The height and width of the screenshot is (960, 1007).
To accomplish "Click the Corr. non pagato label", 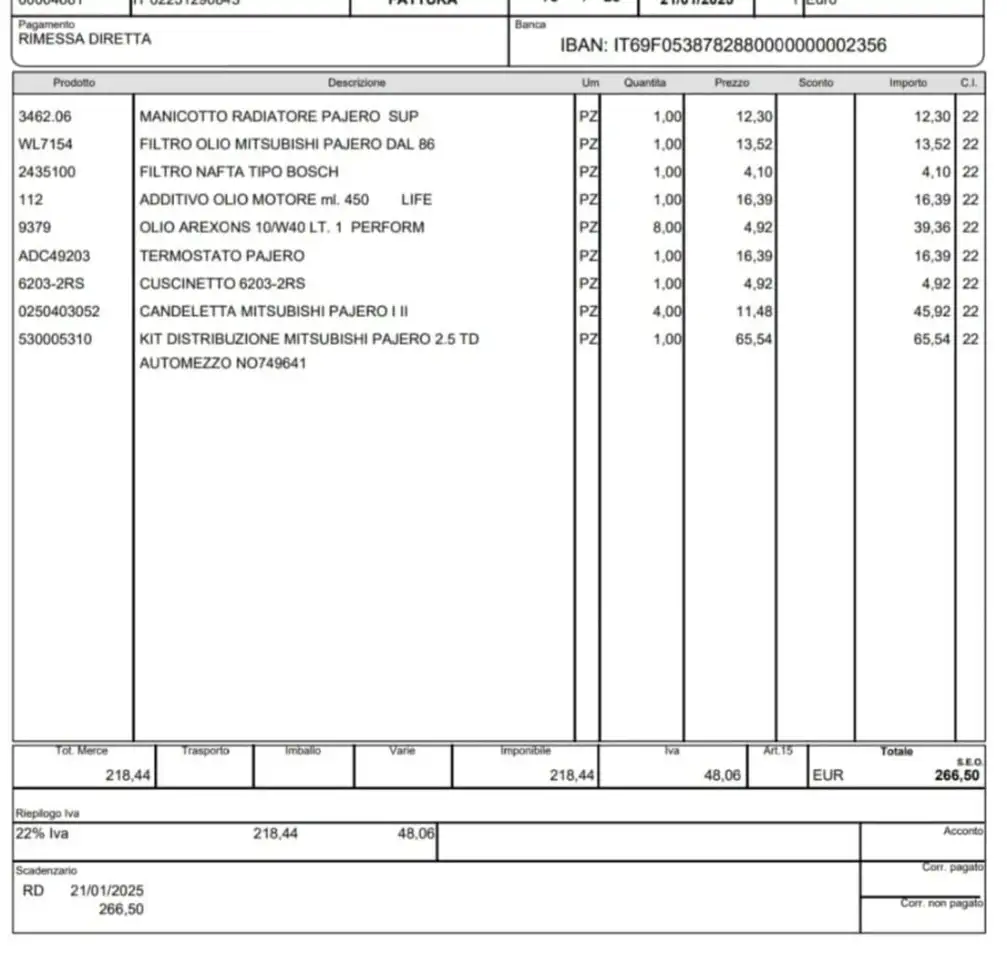I will pyautogui.click(x=941, y=903).
